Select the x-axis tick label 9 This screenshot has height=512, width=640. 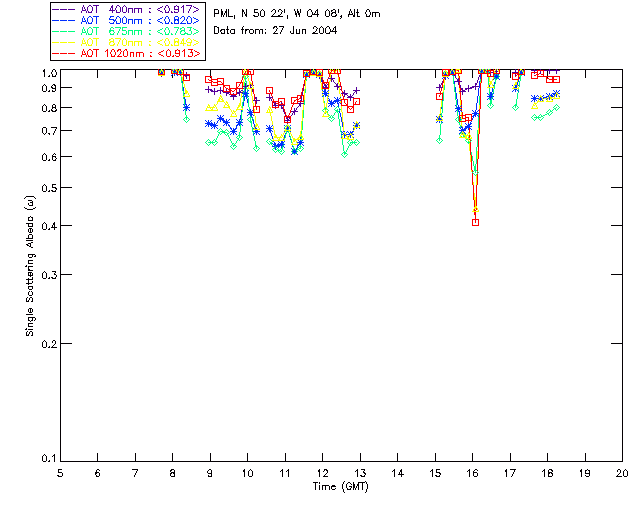click(210, 473)
